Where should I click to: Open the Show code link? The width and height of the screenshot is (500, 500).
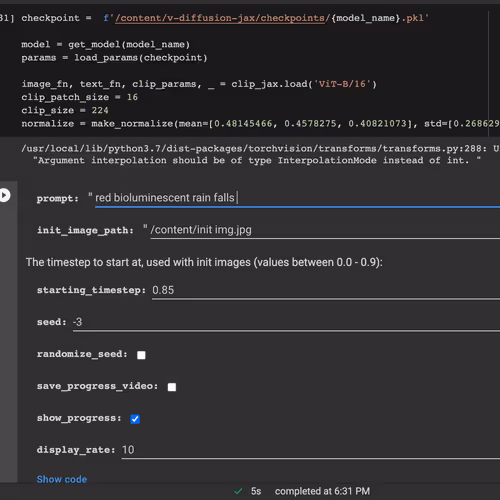62,479
